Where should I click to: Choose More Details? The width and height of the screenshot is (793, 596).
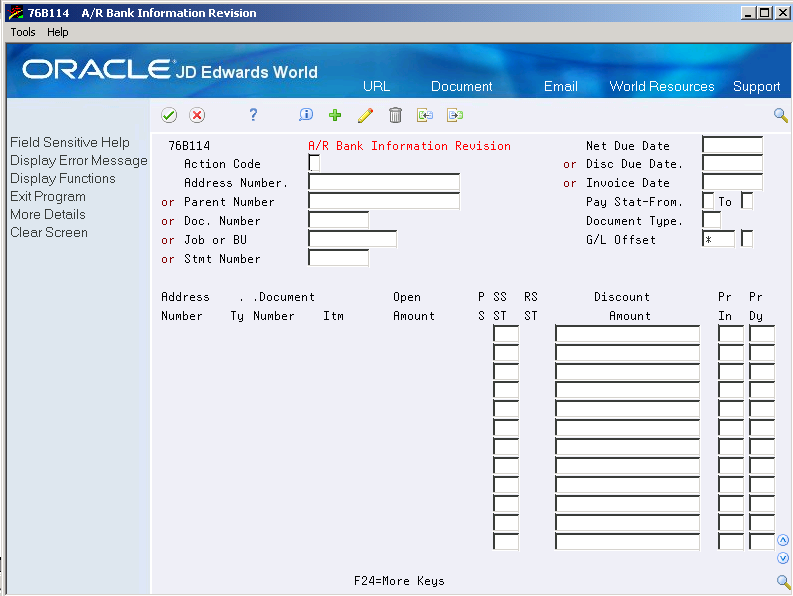(x=48, y=215)
